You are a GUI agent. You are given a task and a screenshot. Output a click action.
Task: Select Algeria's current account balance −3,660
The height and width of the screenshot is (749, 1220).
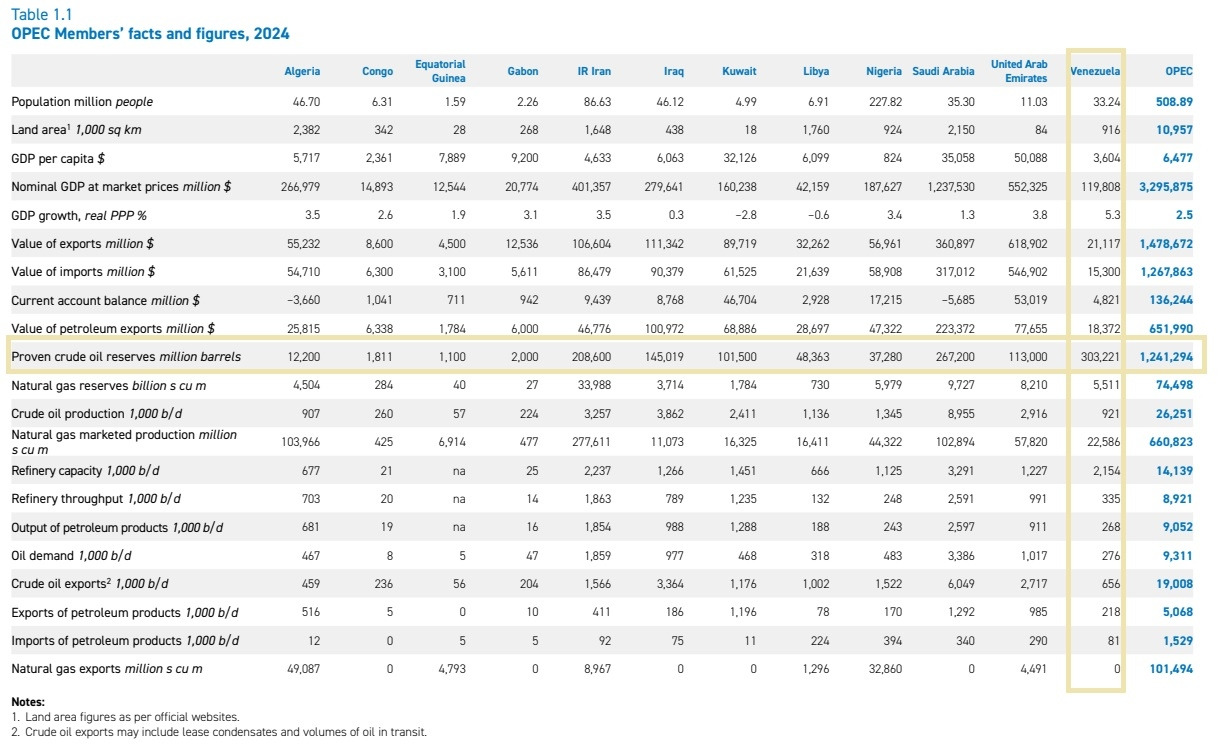303,300
